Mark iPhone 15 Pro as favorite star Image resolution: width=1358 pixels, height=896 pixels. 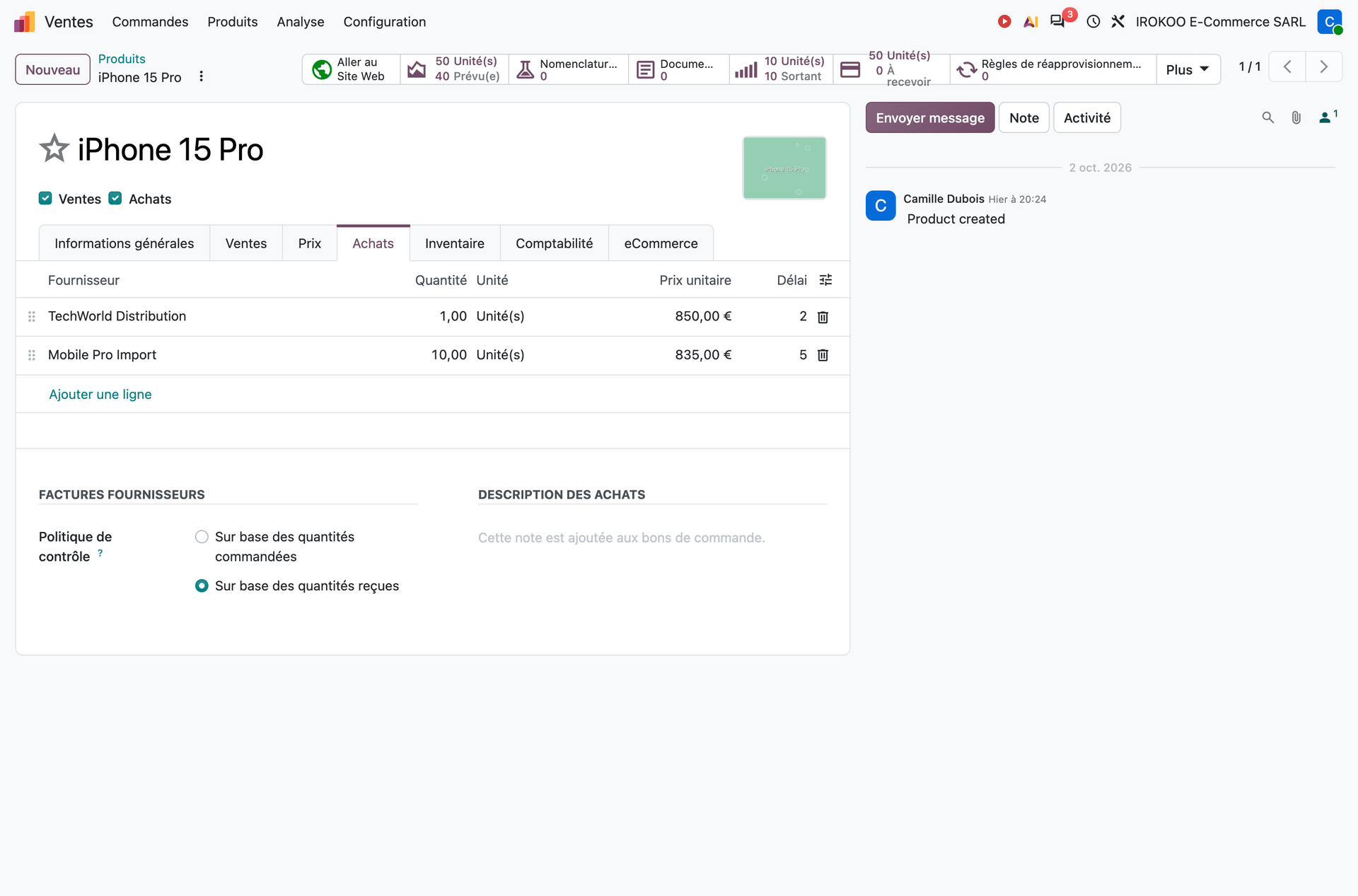point(54,149)
